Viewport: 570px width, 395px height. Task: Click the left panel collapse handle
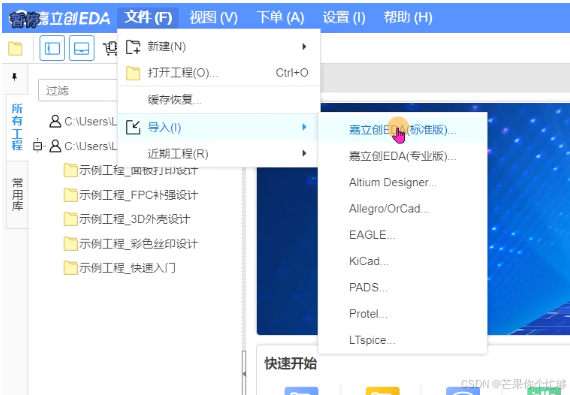click(x=244, y=373)
